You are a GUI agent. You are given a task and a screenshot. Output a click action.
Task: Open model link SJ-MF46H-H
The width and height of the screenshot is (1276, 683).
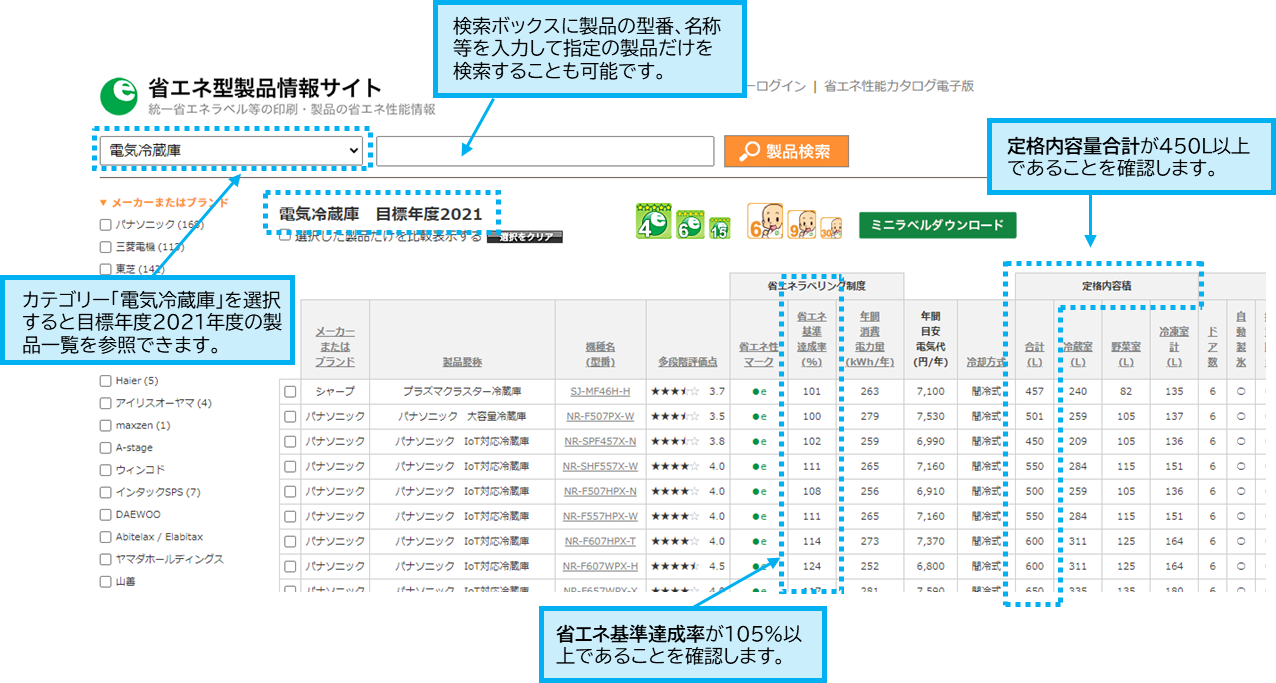(600, 392)
